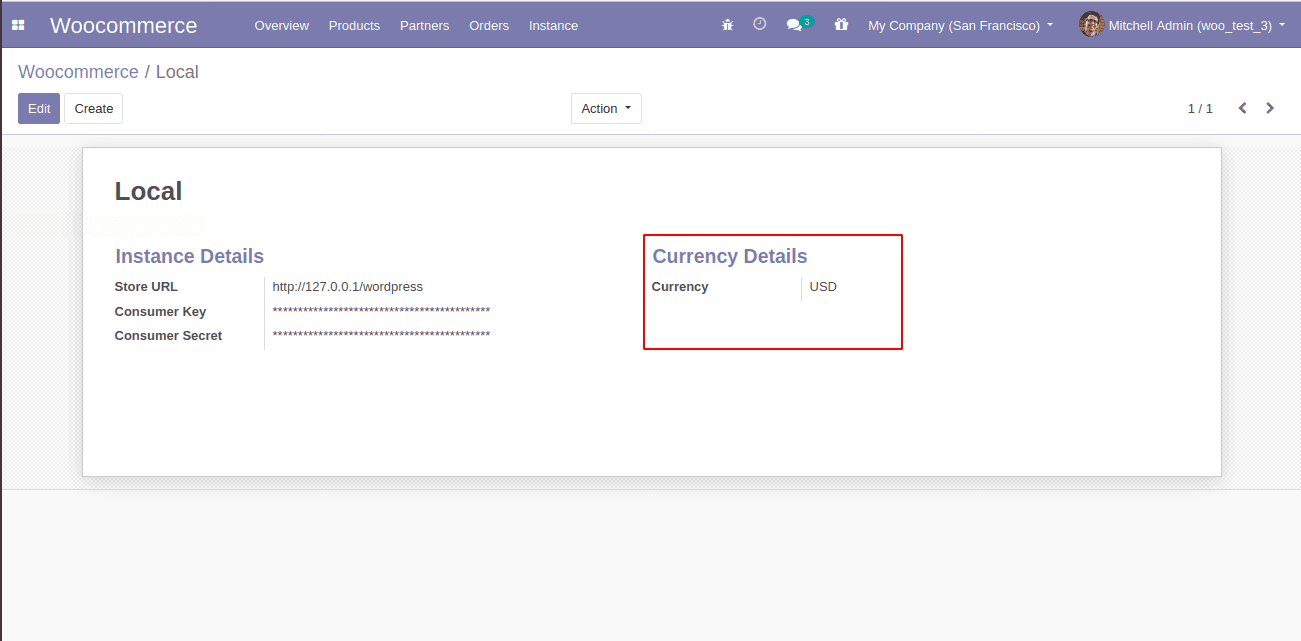Image resolution: width=1301 pixels, height=641 pixels.
Task: Click the 1 / 1 pager counter
Action: [x=1200, y=109]
